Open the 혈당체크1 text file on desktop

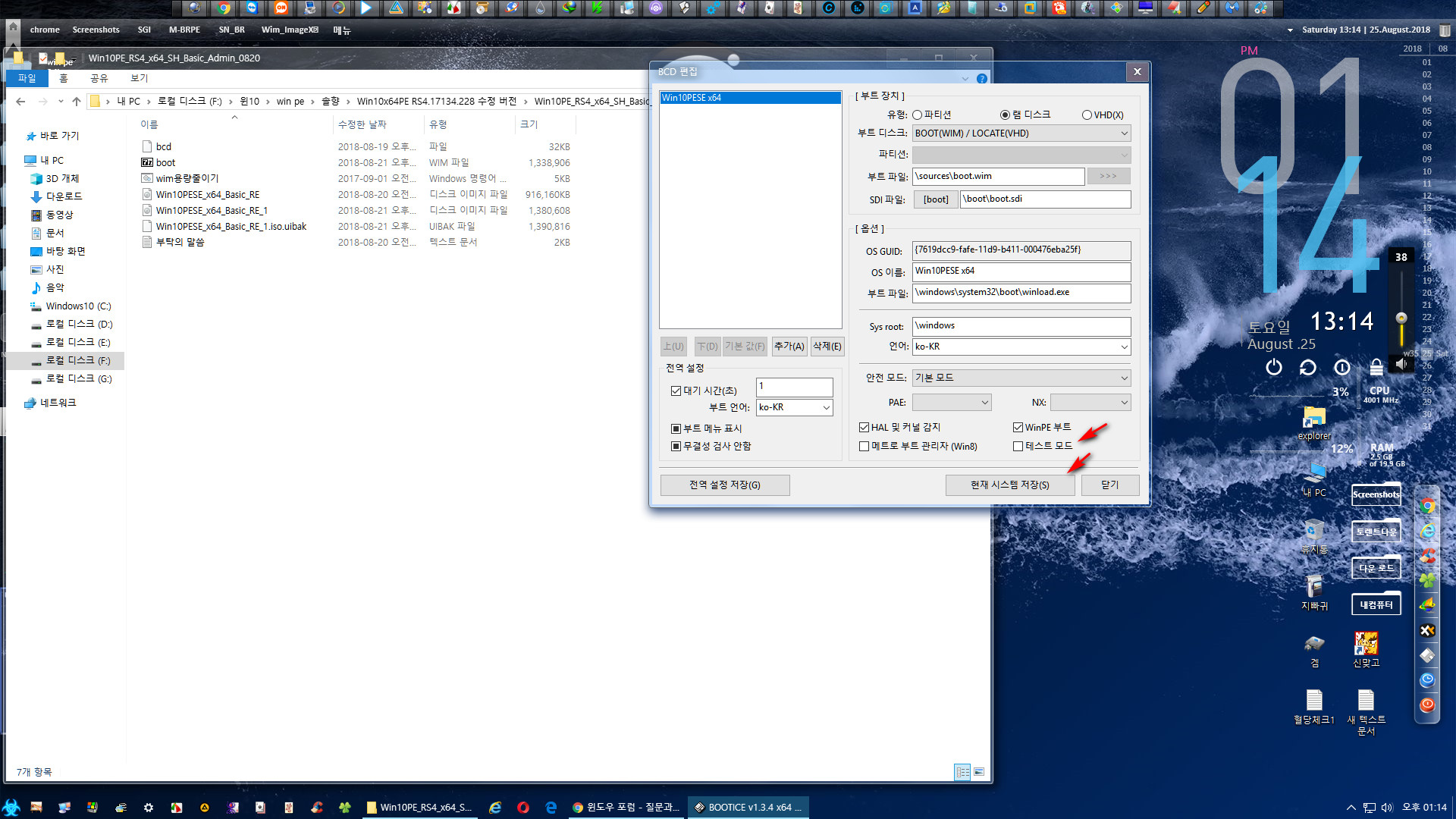point(1314,707)
